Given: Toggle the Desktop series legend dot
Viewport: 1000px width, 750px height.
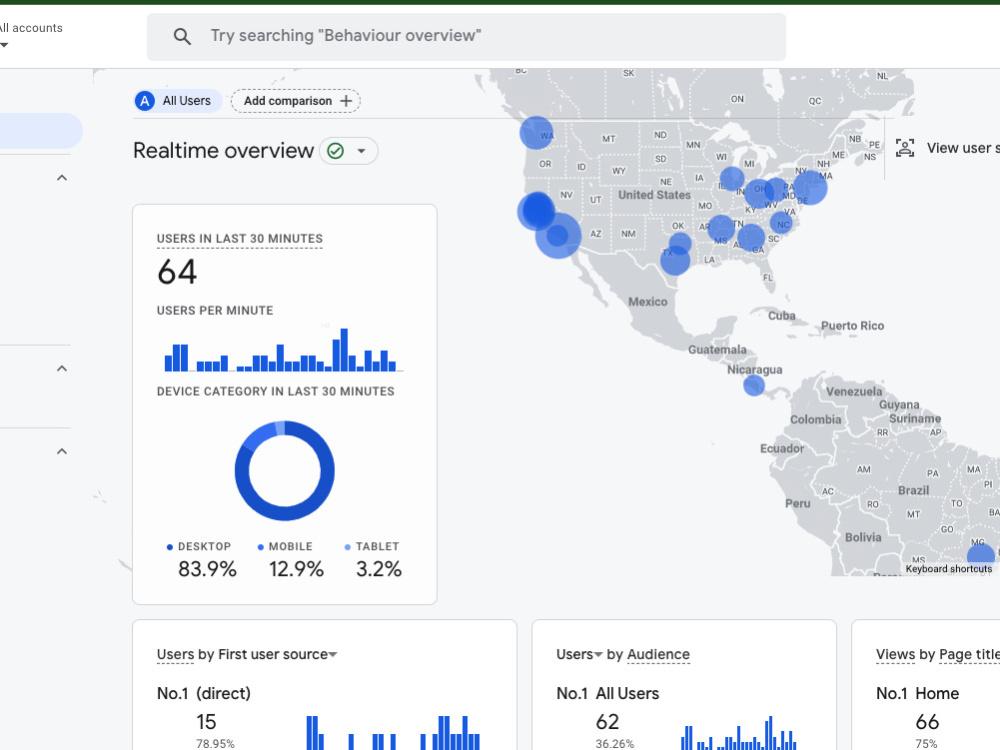Looking at the screenshot, I should click(168, 546).
